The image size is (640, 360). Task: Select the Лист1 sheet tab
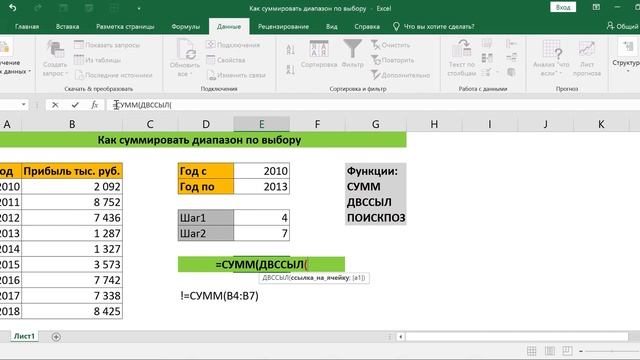pyautogui.click(x=24, y=336)
